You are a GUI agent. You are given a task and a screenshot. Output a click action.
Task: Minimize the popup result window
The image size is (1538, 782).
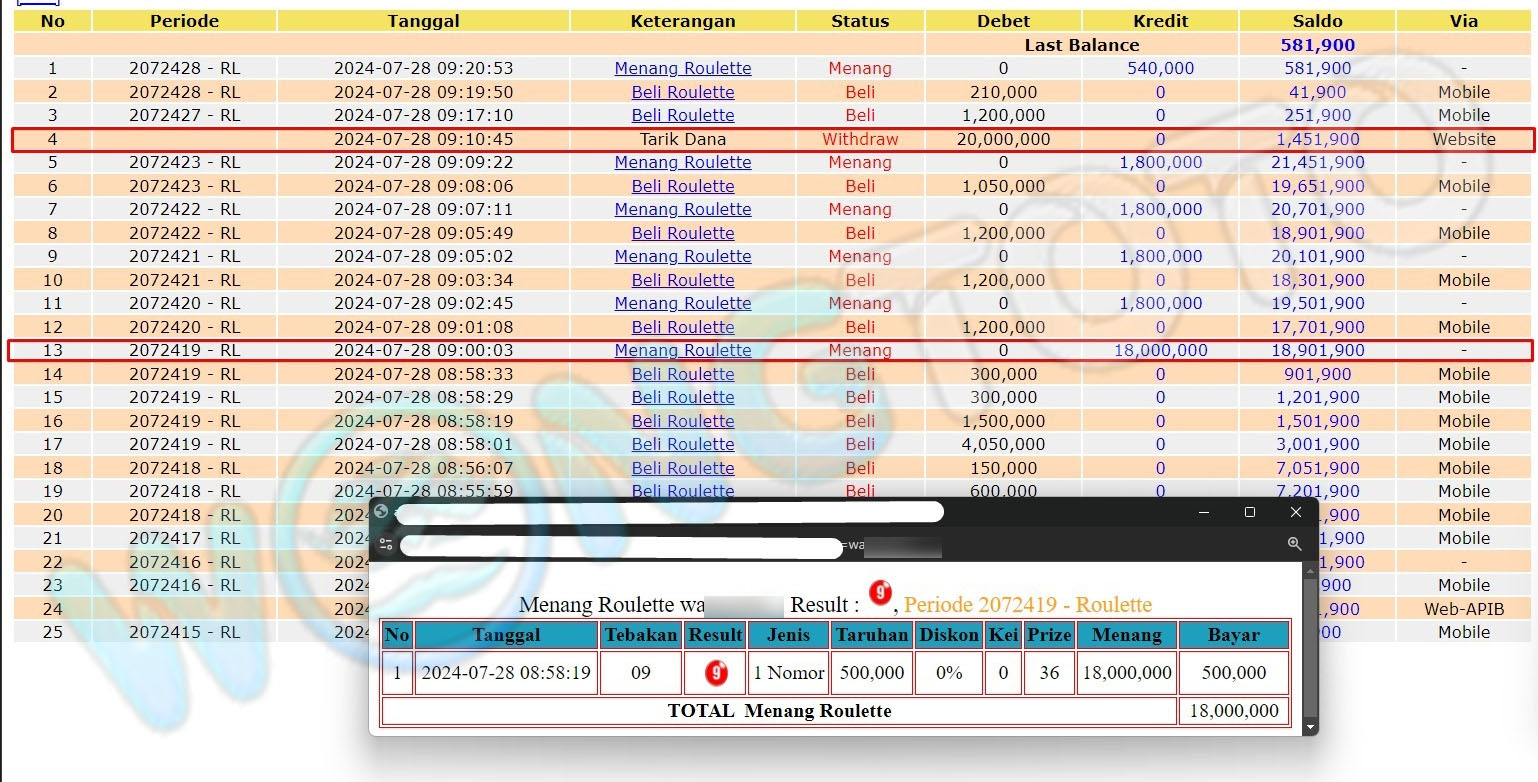[x=1203, y=512]
